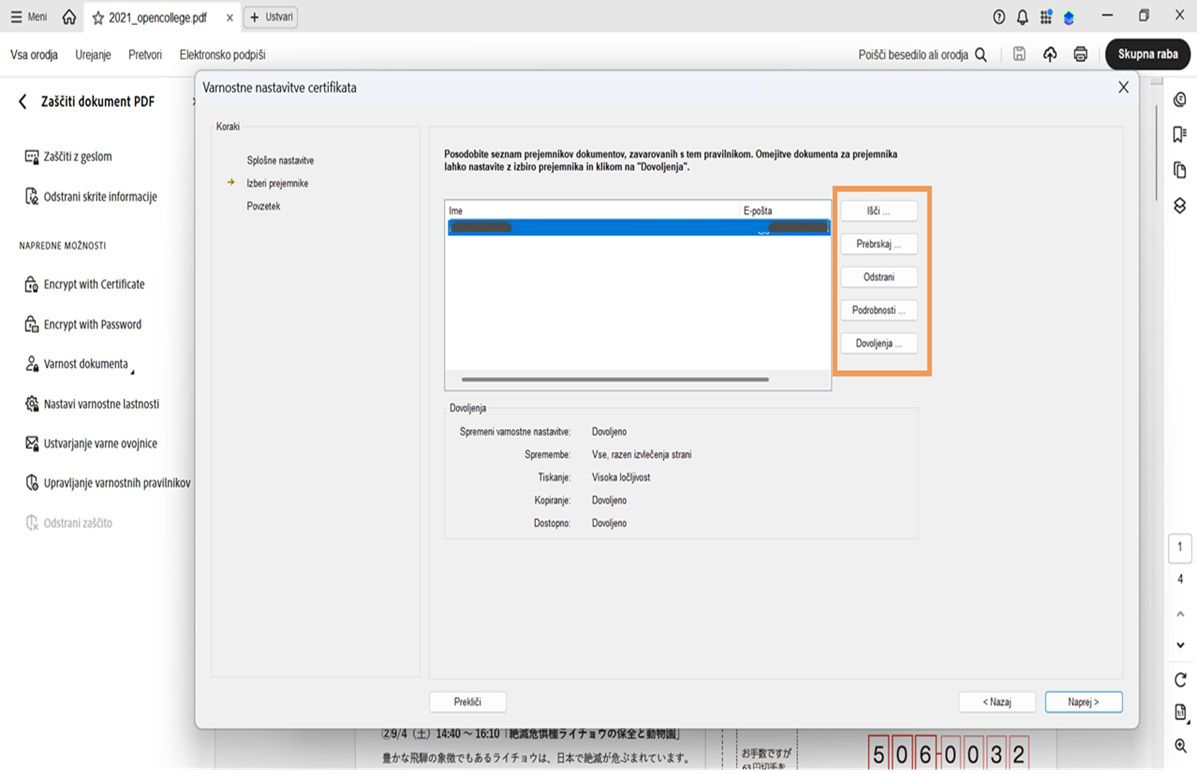Go to next page with down chevron
1197x773 pixels.
tap(1180, 645)
